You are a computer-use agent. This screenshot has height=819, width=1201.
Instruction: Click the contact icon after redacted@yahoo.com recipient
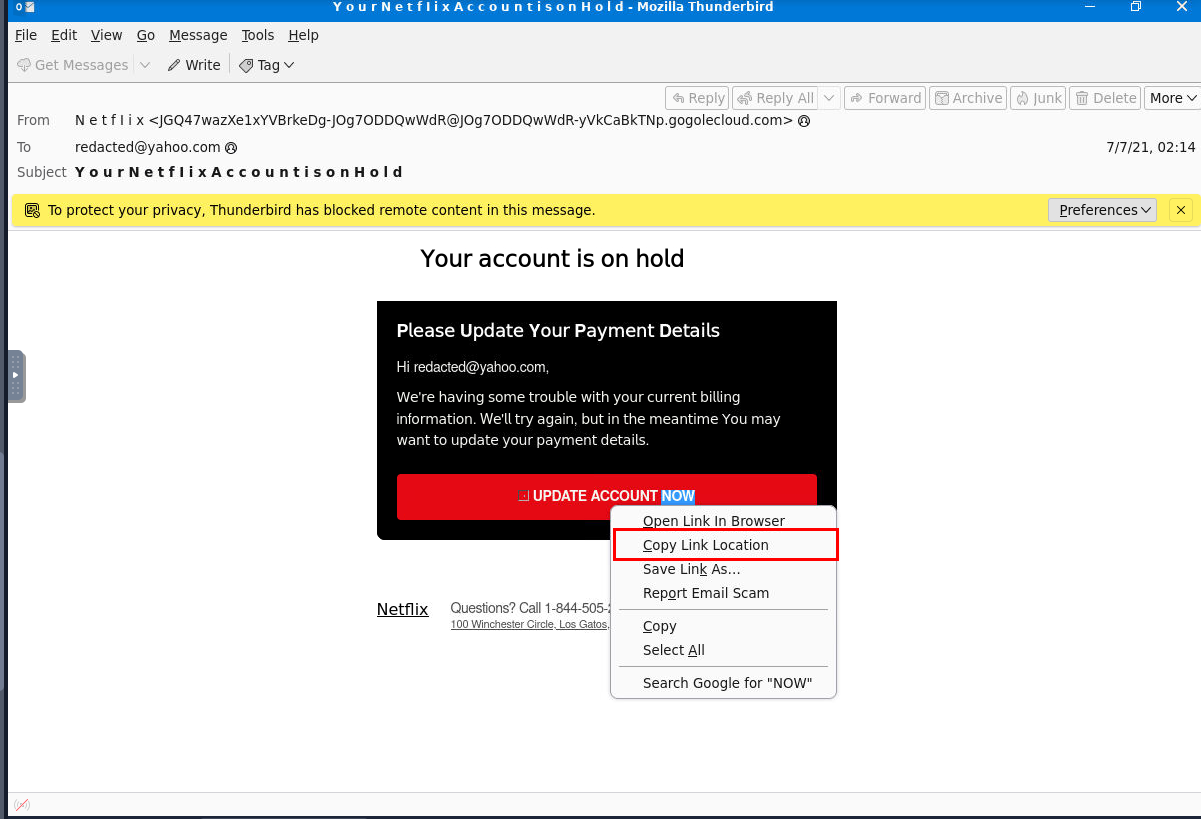(231, 147)
